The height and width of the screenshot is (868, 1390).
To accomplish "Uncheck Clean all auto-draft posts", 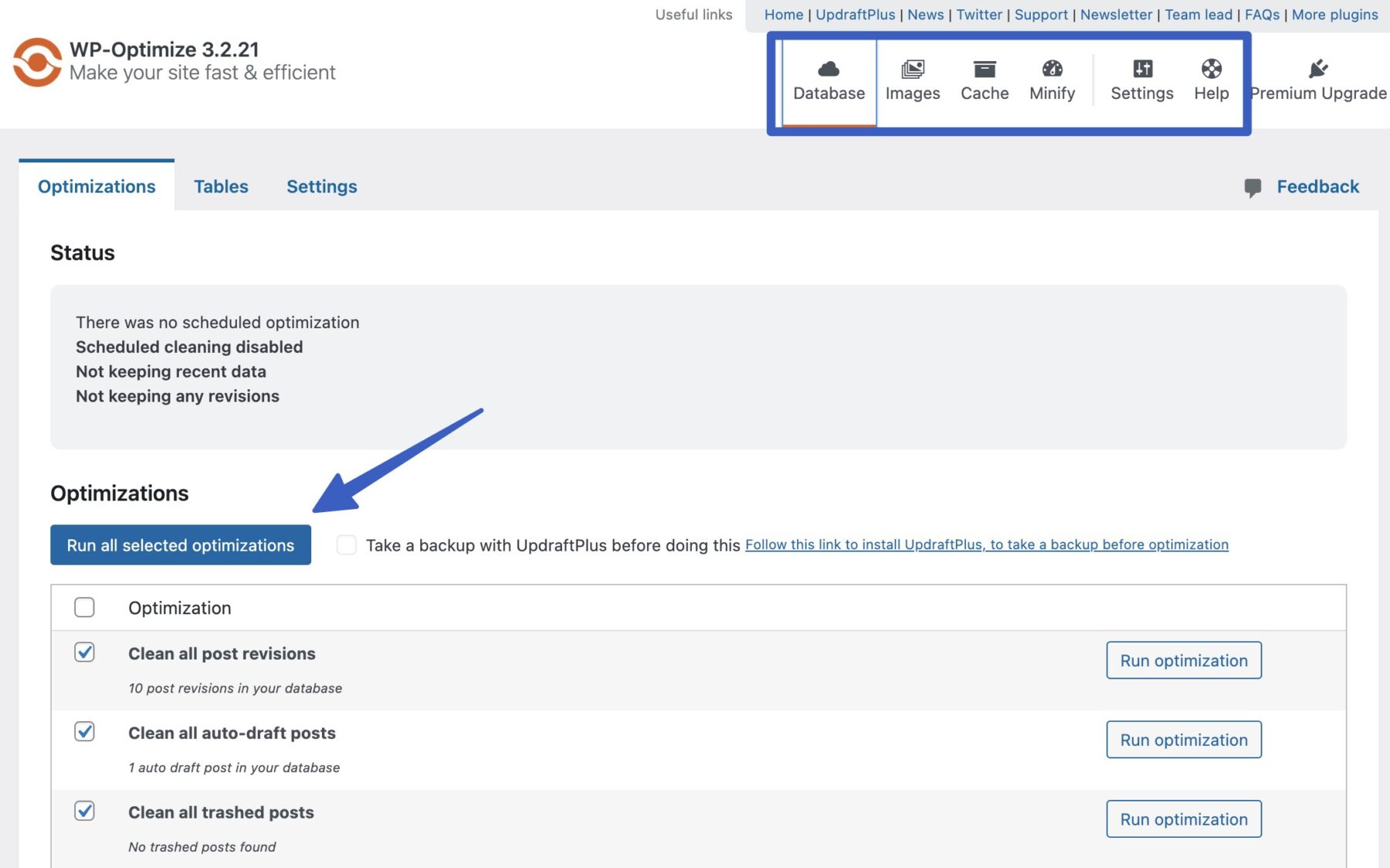I will click(x=83, y=731).
